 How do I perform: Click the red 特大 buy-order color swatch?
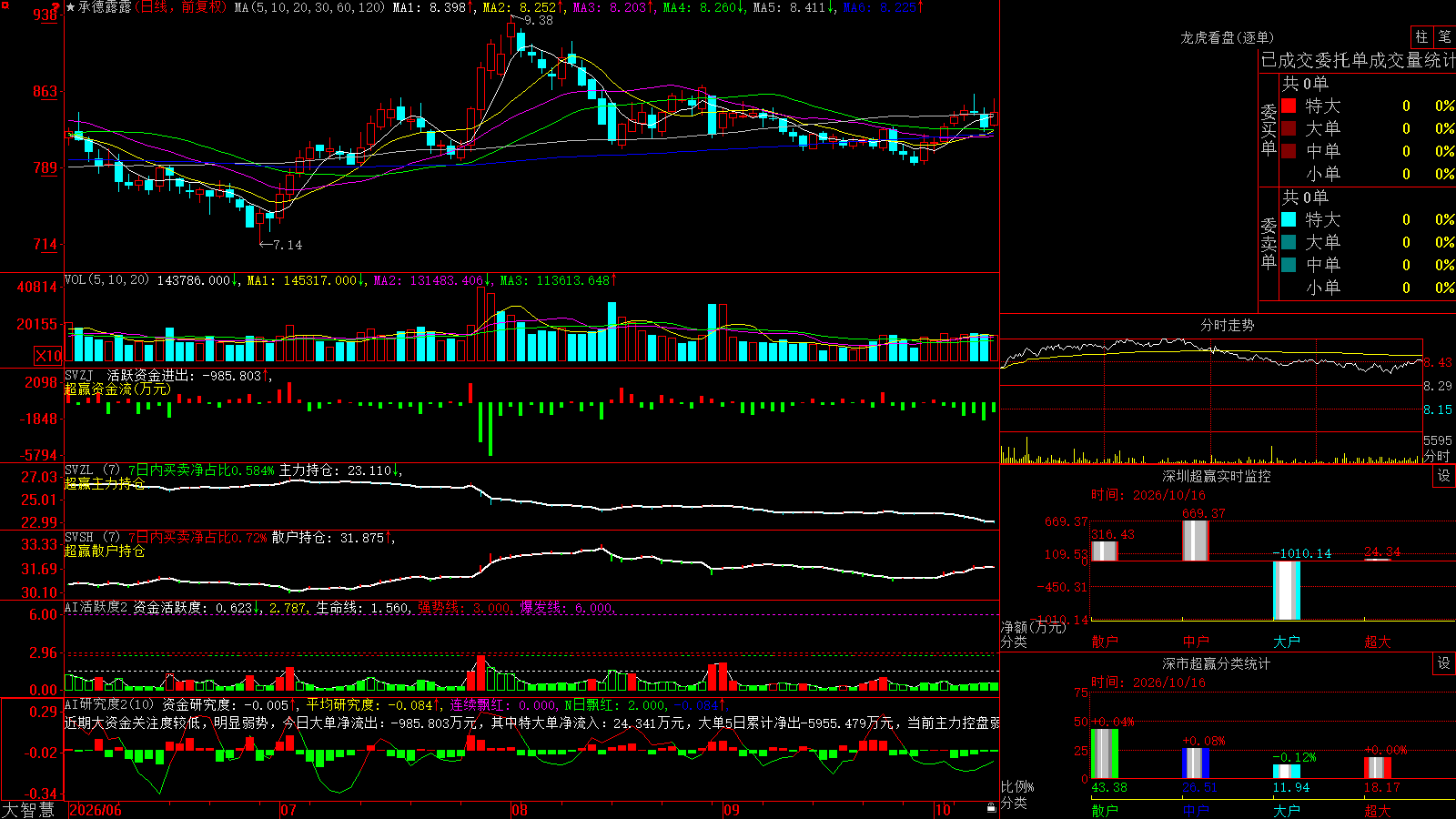pos(1289,106)
